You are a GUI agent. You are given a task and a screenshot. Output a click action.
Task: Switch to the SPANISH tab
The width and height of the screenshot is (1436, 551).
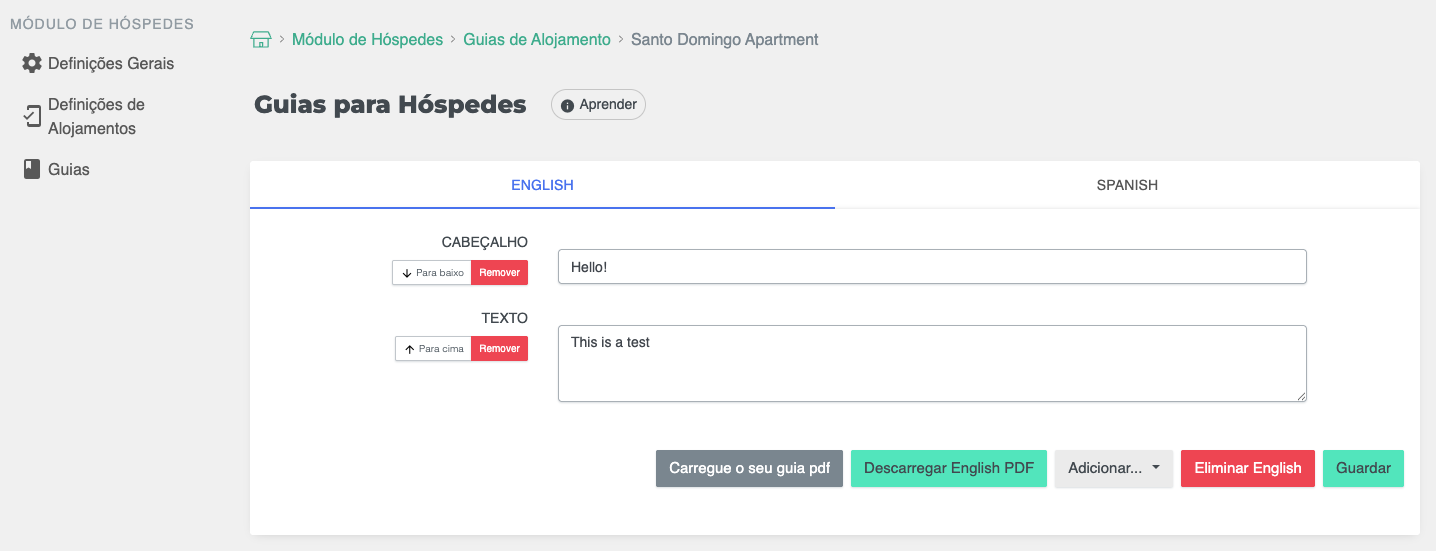[1126, 185]
